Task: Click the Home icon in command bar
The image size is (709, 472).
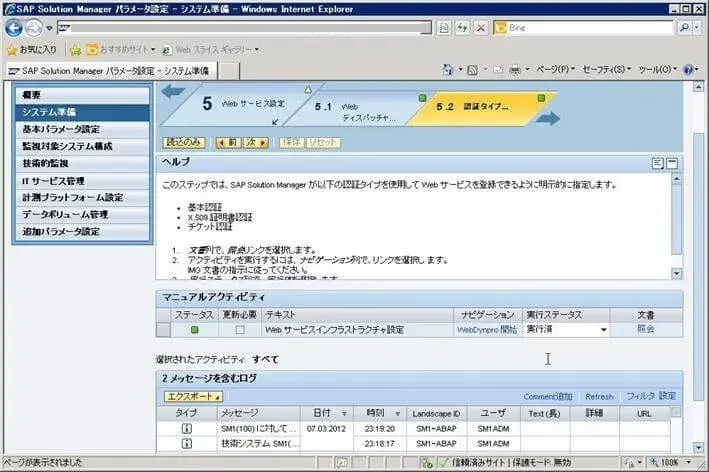Action: (448, 70)
